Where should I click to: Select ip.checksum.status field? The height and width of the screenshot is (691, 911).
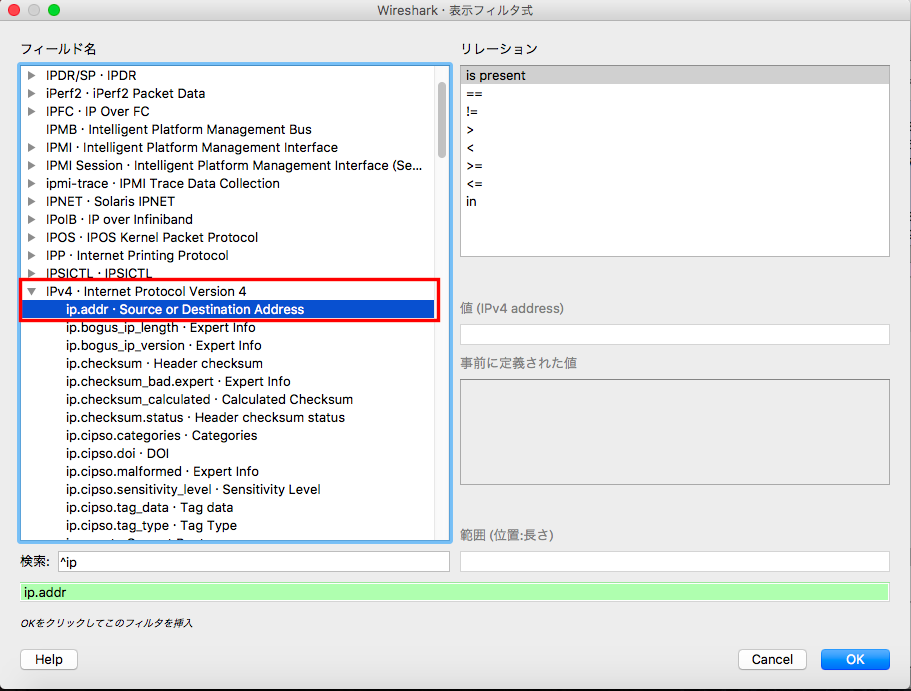click(228, 418)
